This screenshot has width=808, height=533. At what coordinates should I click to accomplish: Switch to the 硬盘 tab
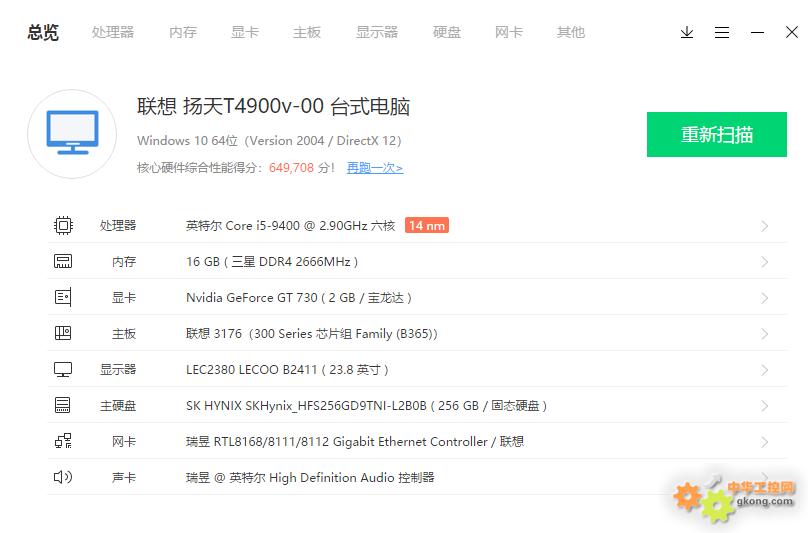[x=447, y=32]
